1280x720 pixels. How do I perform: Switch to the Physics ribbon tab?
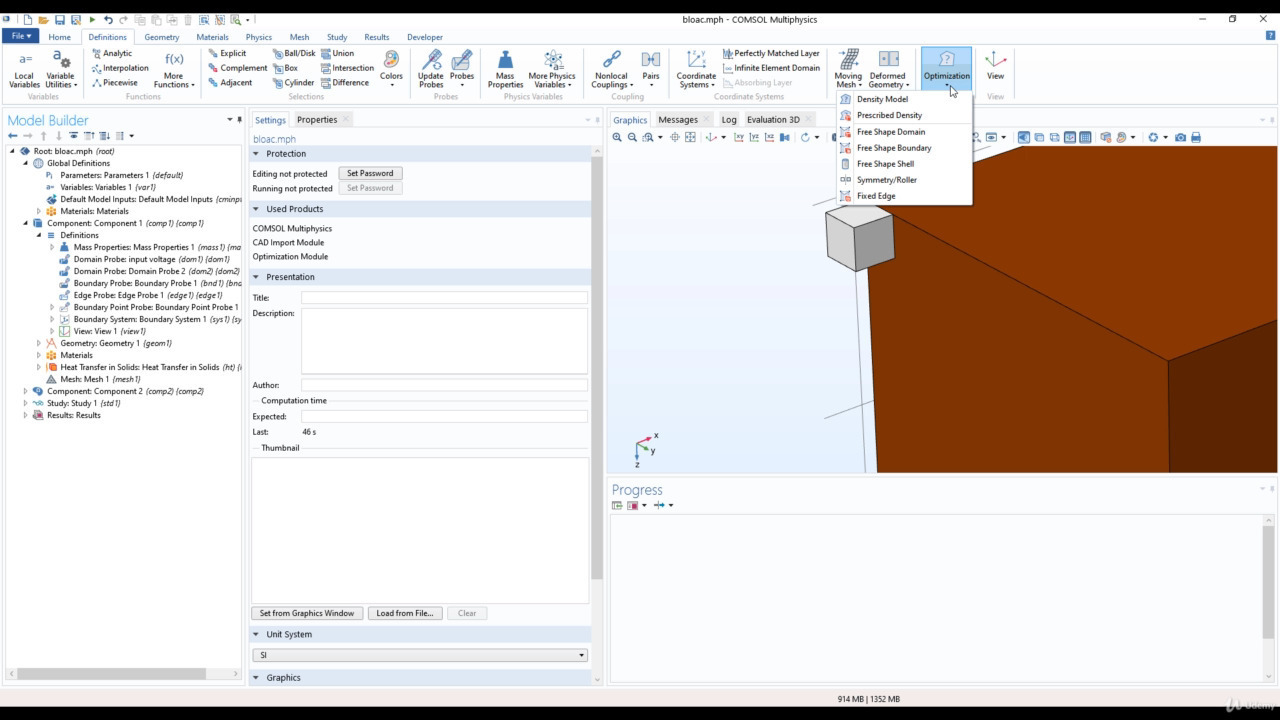[258, 37]
